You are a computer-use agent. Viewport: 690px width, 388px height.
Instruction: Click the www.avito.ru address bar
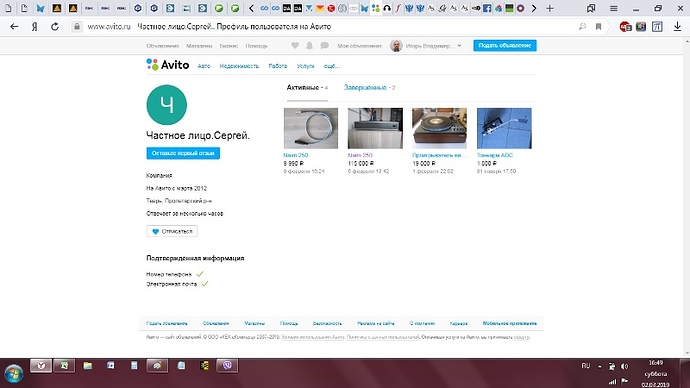[x=109, y=26]
